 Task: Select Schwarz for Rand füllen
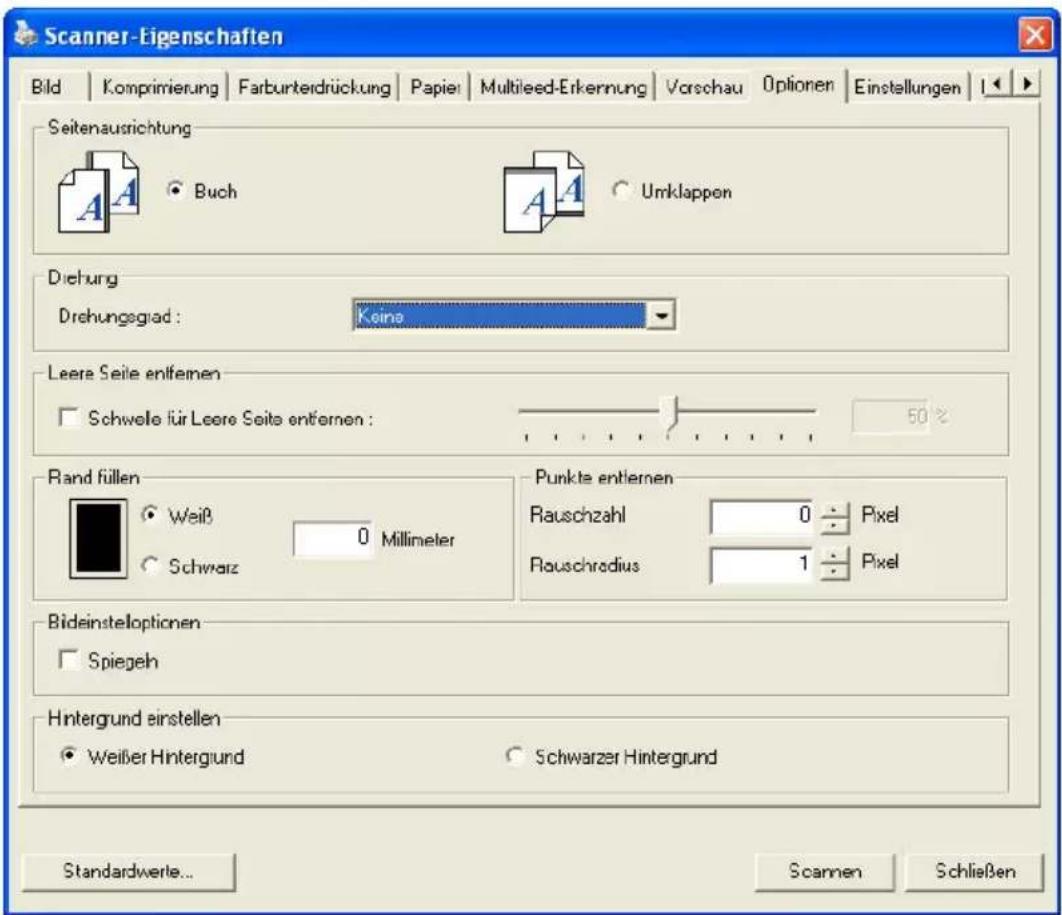[150, 565]
